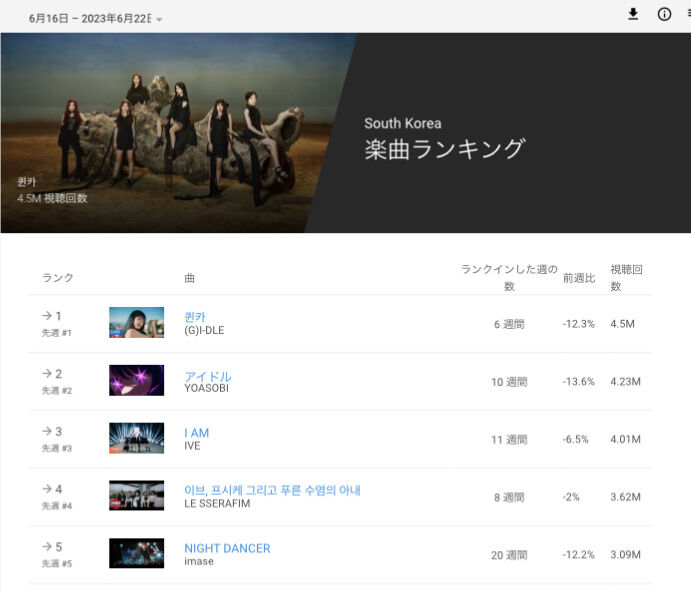Screen dimensions: 691x592
Task: Click the LE SSERAFIM row thumbnail
Action: 137,495
